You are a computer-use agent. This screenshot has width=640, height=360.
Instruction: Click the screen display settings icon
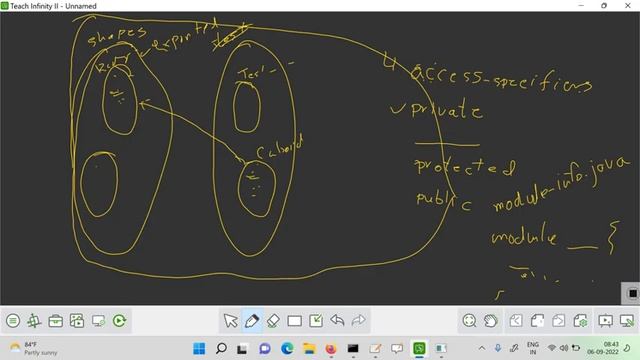[98, 321]
